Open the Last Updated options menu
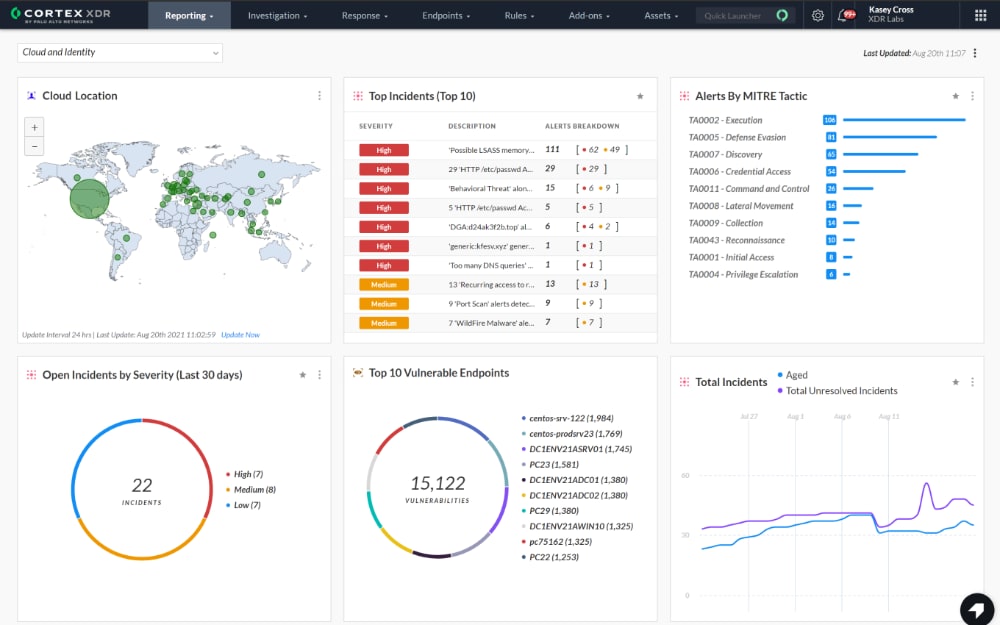The image size is (1000, 625). pyautogui.click(x=977, y=52)
